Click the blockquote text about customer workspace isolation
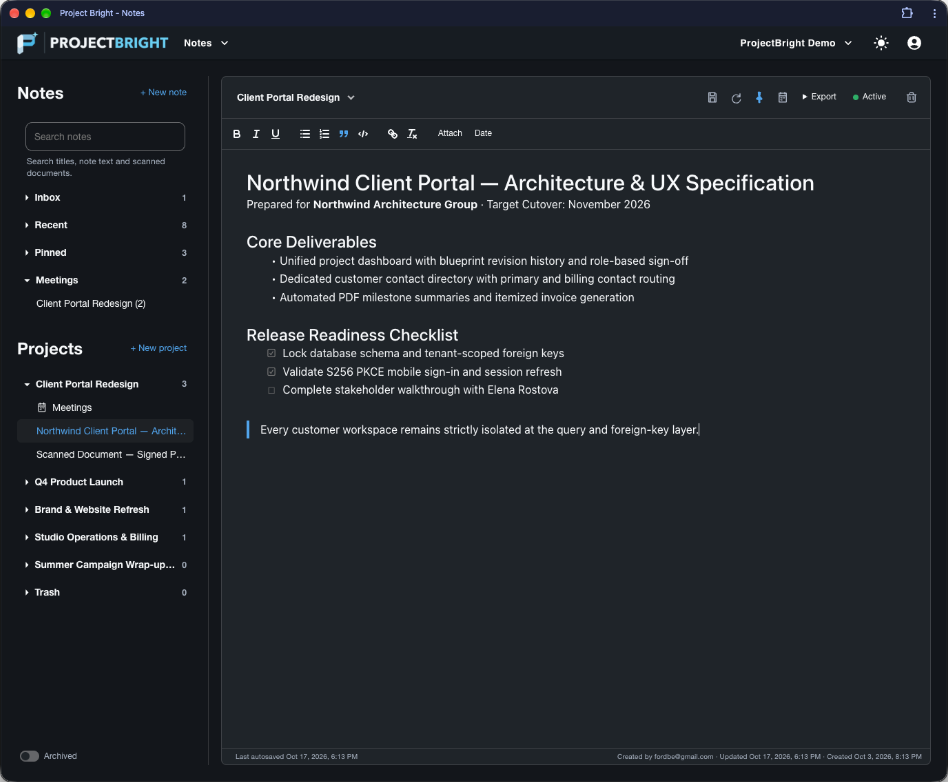The width and height of the screenshot is (948, 782). tap(479, 430)
